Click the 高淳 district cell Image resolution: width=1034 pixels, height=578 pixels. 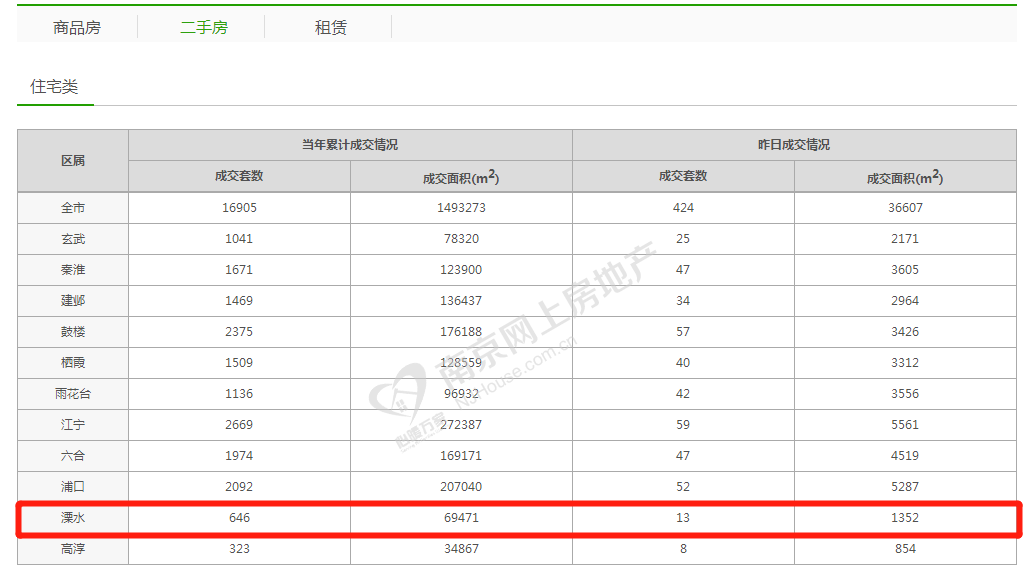pyautogui.click(x=73, y=549)
